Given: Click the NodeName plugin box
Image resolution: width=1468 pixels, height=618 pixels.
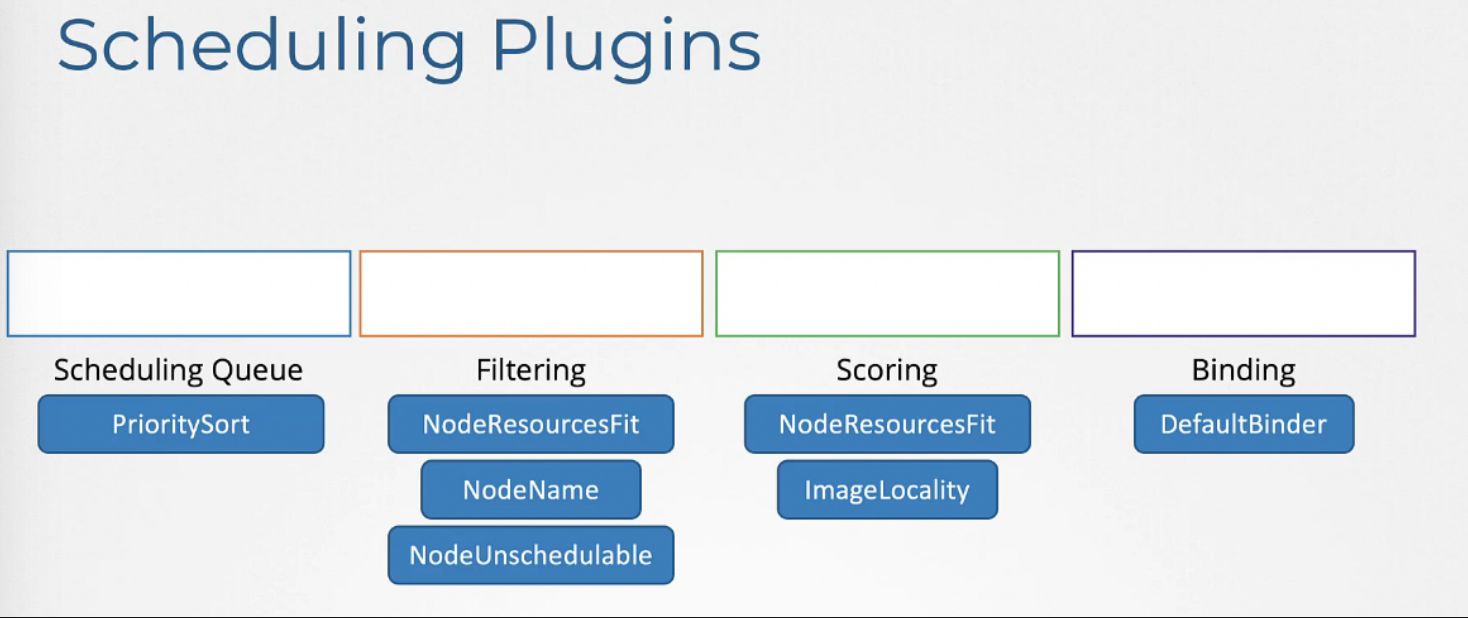Looking at the screenshot, I should pos(531,490).
